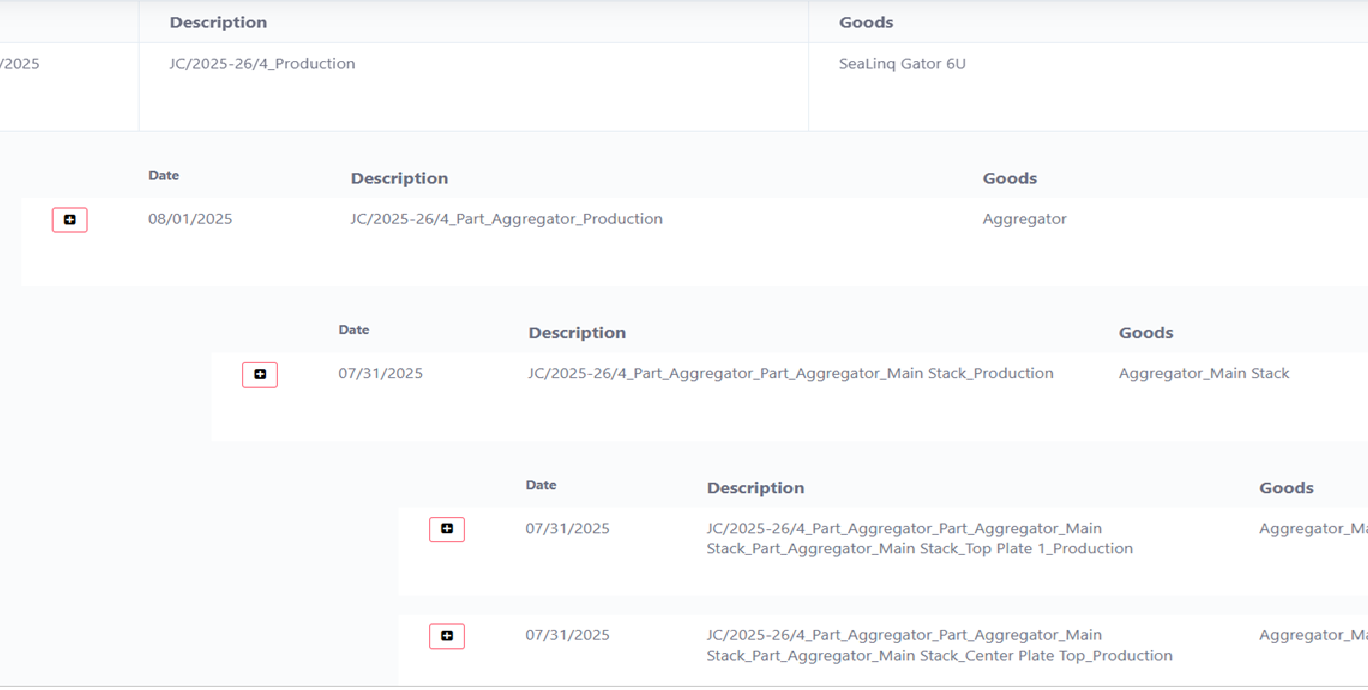The height and width of the screenshot is (690, 1368).
Task: Click the Top Plate 1 row's date
Action: tap(567, 529)
